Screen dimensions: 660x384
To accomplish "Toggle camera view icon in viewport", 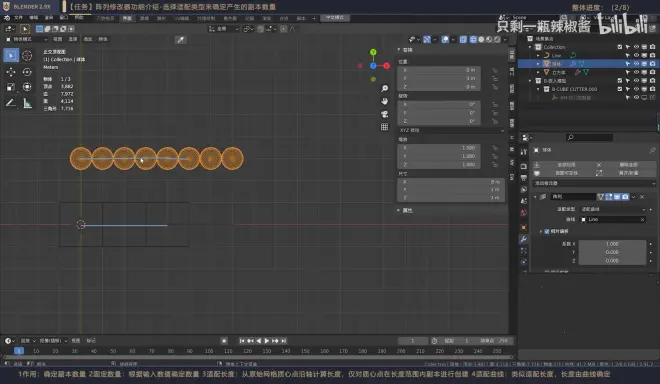I will click(384, 114).
